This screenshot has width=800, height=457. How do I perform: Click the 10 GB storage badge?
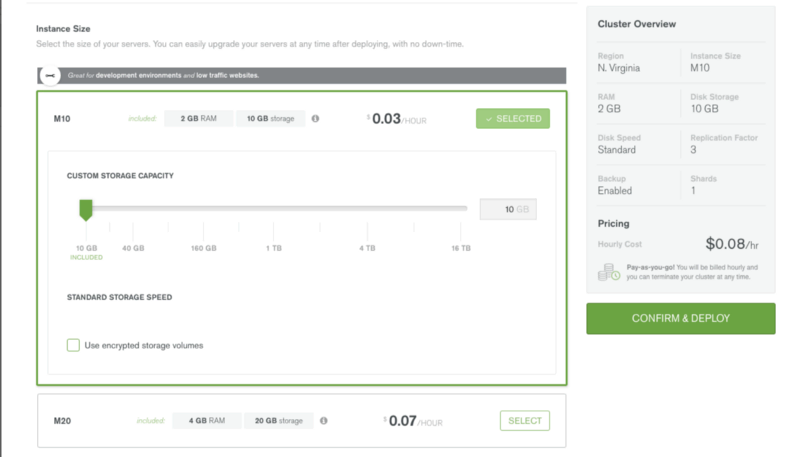(270, 118)
